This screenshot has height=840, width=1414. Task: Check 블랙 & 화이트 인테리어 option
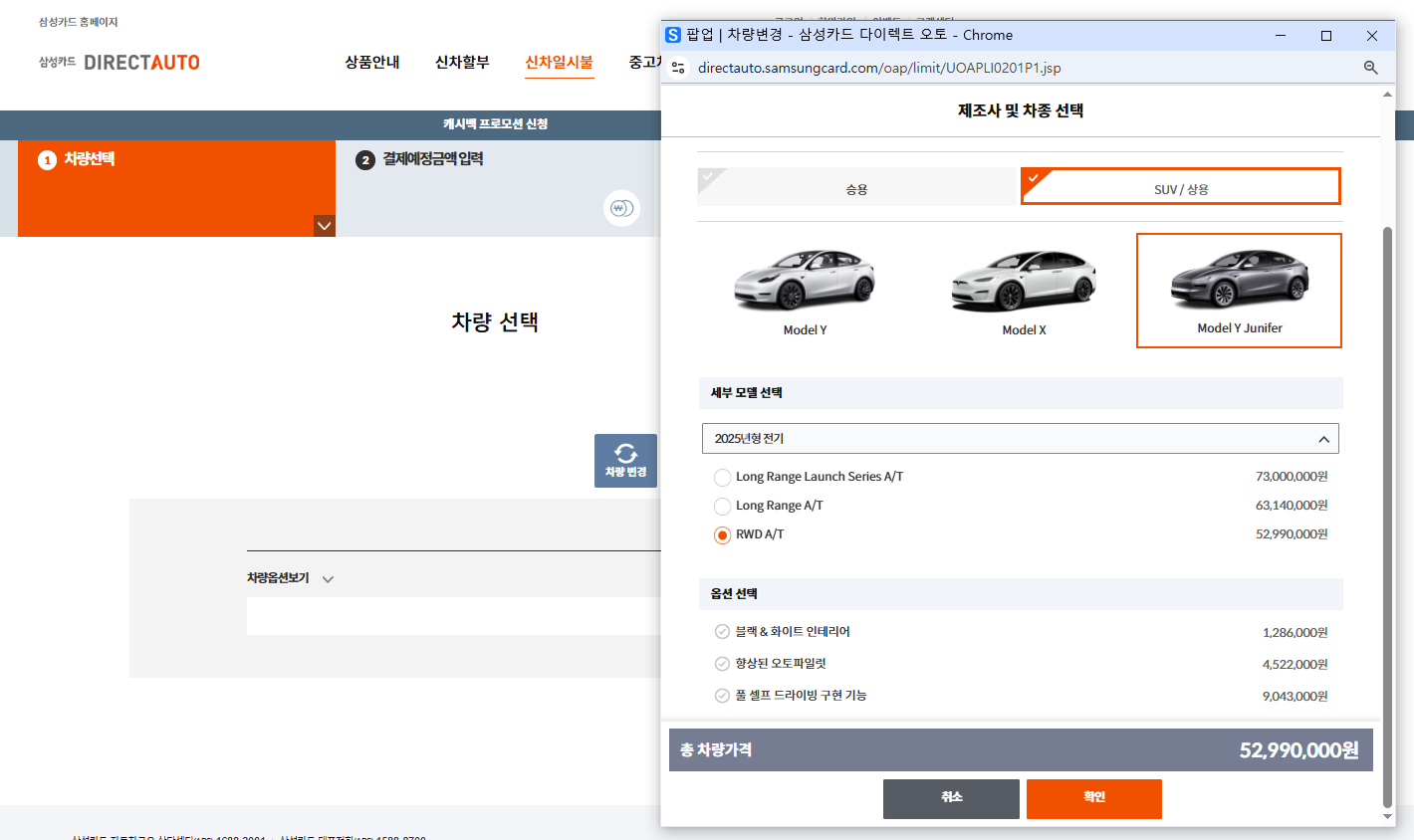[722, 632]
